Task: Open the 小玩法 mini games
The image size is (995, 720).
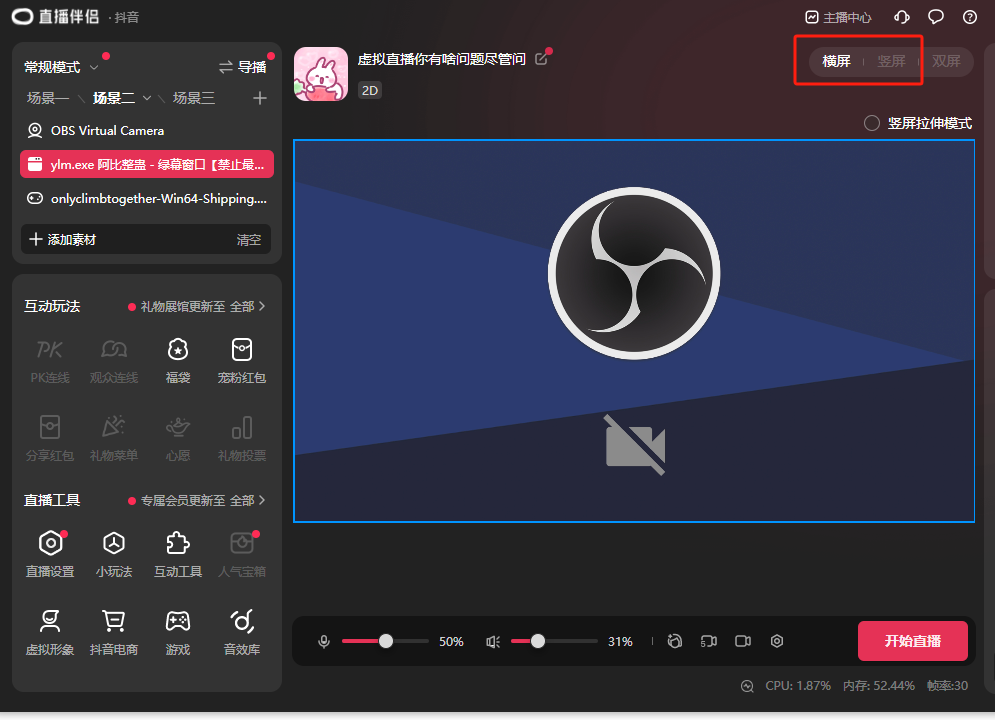Action: click(x=114, y=555)
